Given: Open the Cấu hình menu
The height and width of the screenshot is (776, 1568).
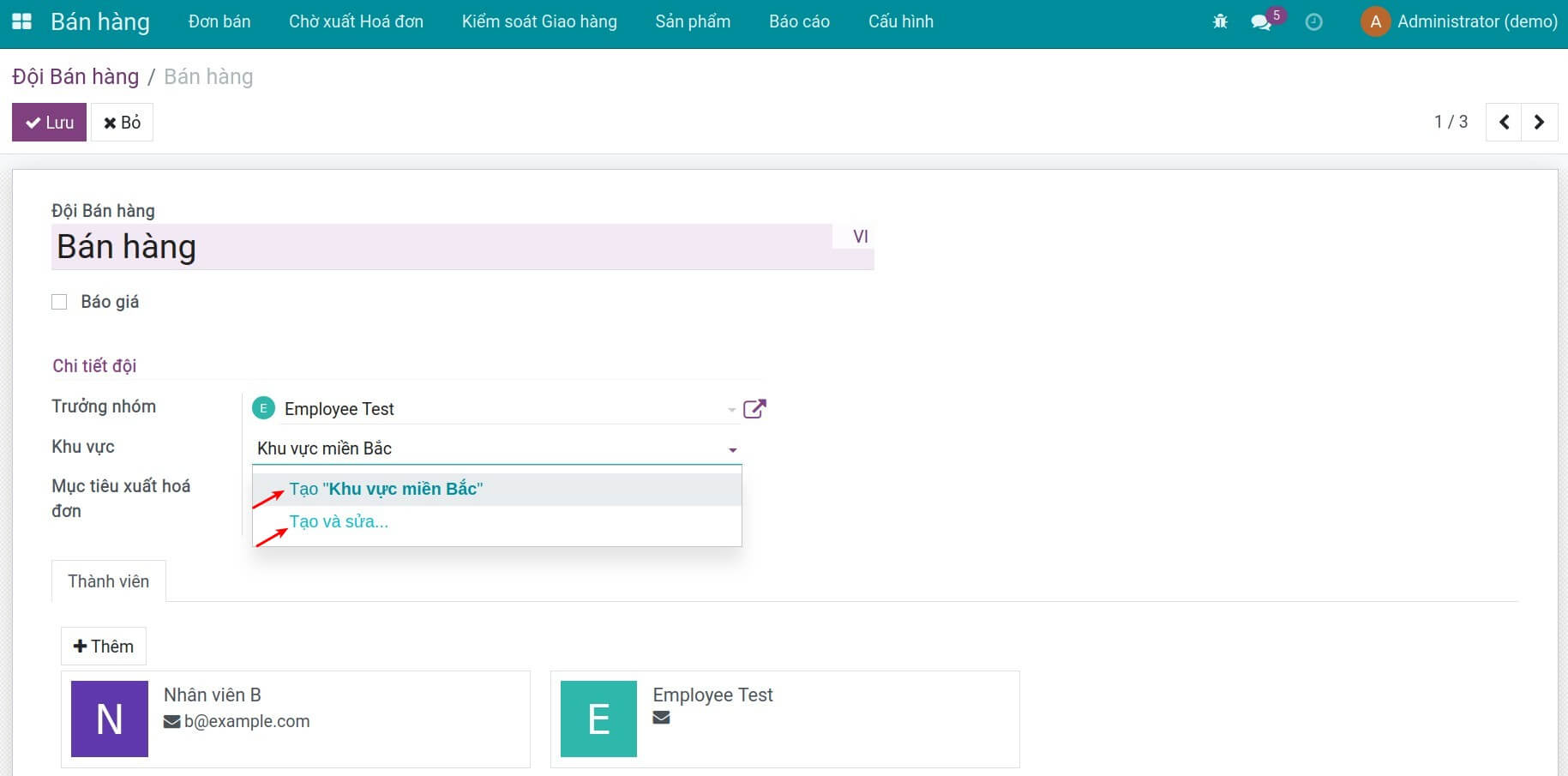Looking at the screenshot, I should tap(900, 22).
